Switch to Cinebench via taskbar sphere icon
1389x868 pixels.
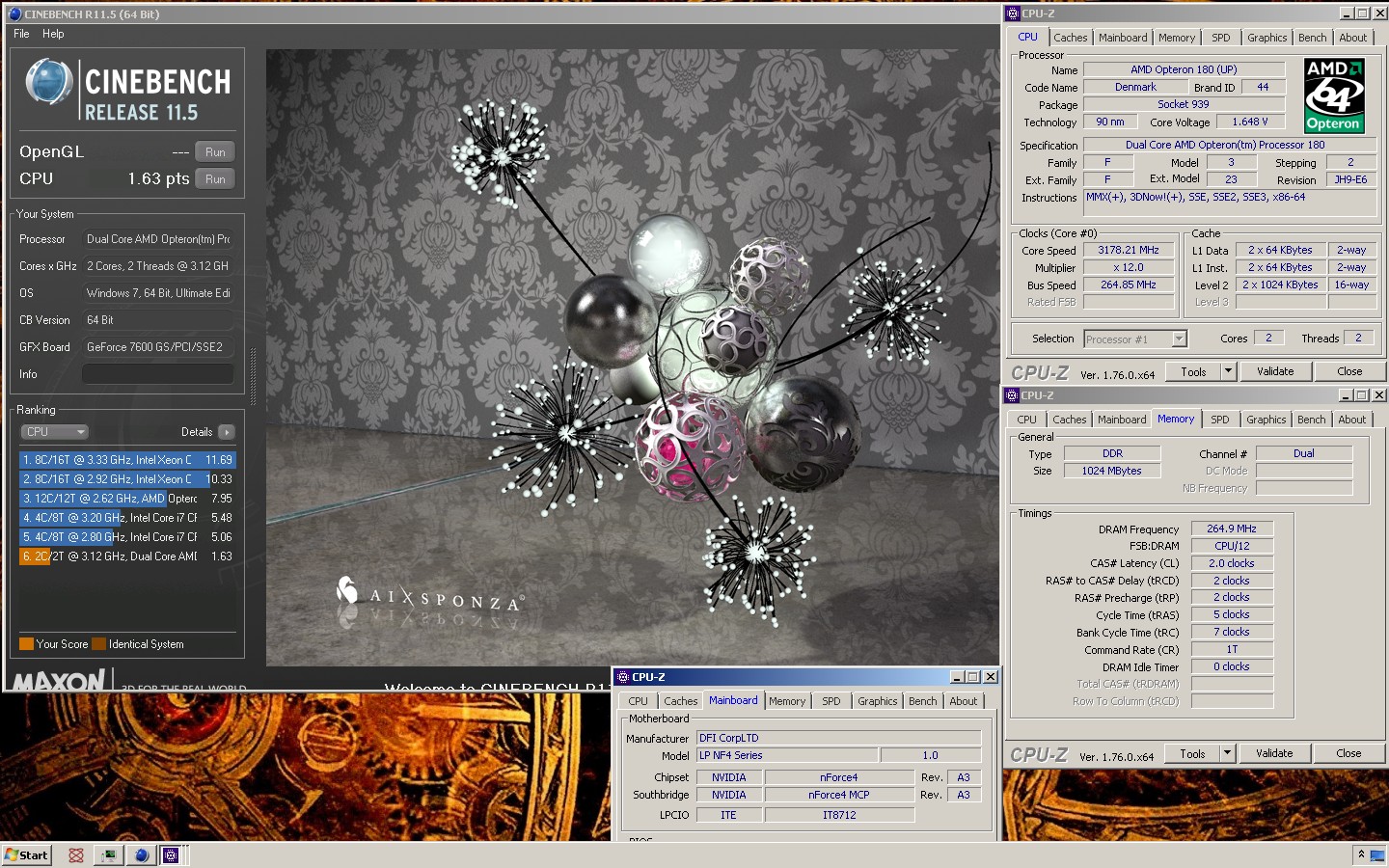(x=141, y=854)
